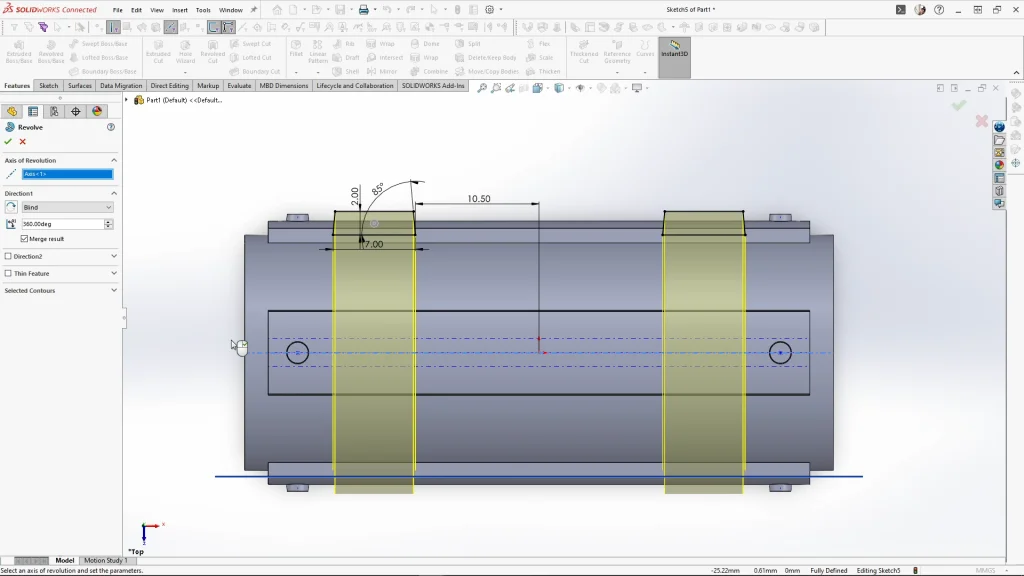Open the Blind end condition dropdown
This screenshot has width=1024, height=576.
(x=67, y=208)
